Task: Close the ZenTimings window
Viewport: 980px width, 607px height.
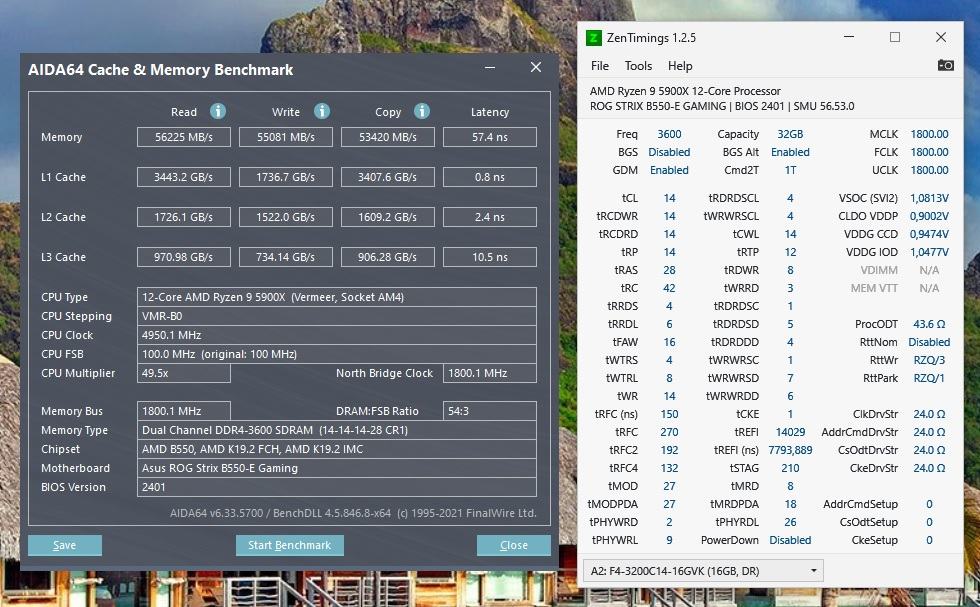Action: (x=941, y=37)
